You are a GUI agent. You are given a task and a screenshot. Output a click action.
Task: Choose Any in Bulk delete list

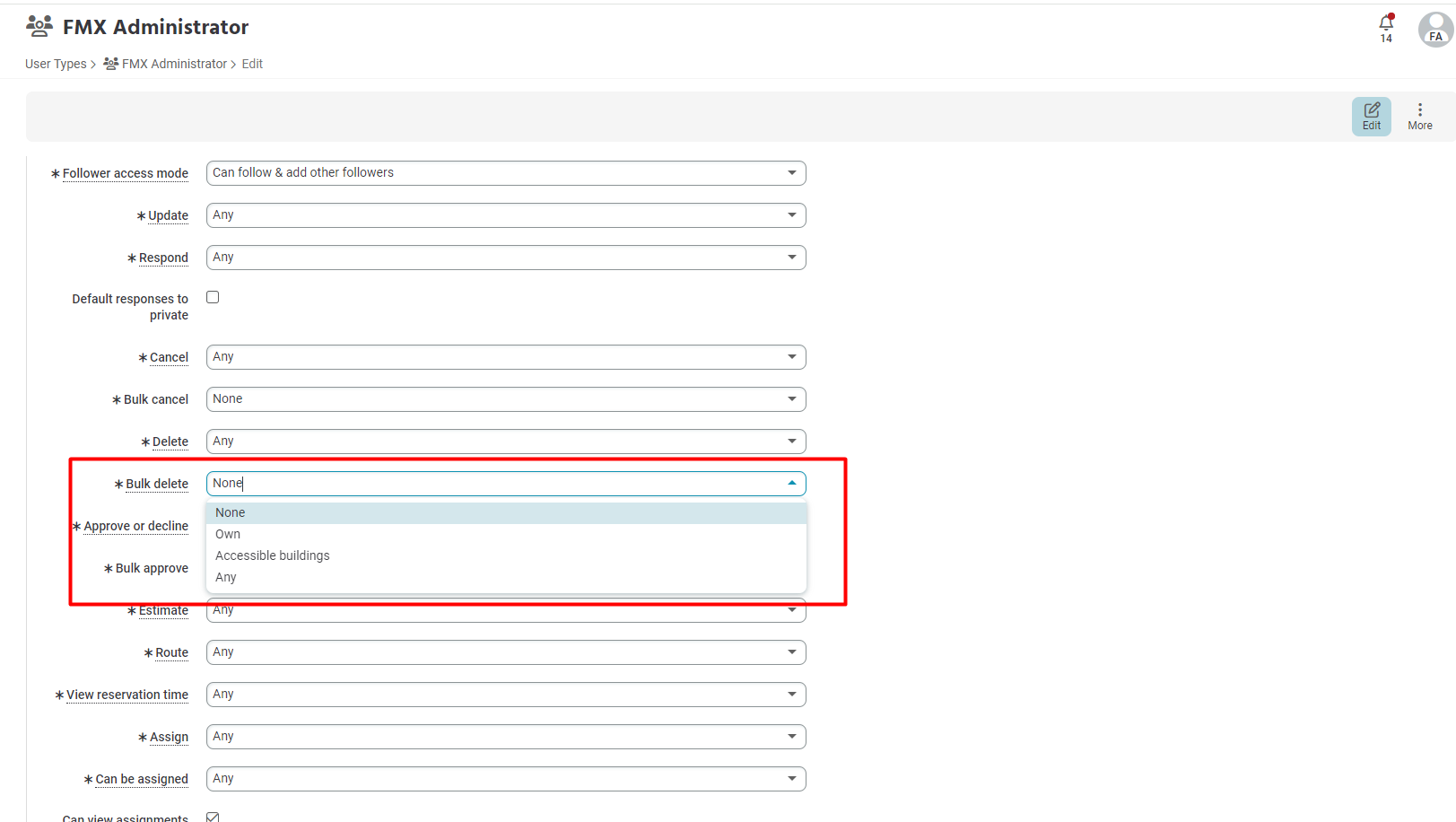coord(506,577)
